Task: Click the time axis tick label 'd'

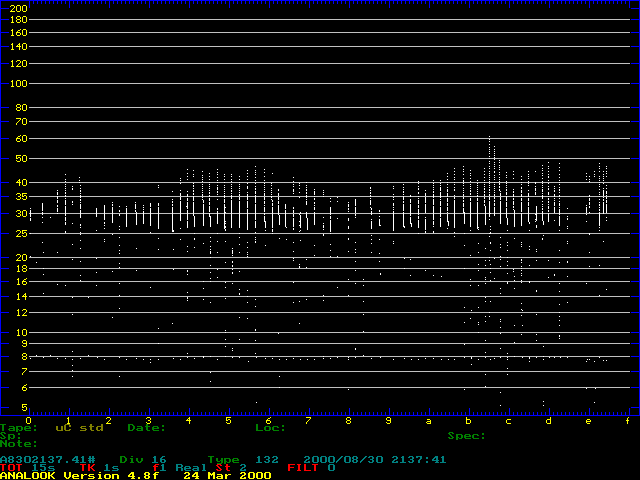Action: [549, 421]
